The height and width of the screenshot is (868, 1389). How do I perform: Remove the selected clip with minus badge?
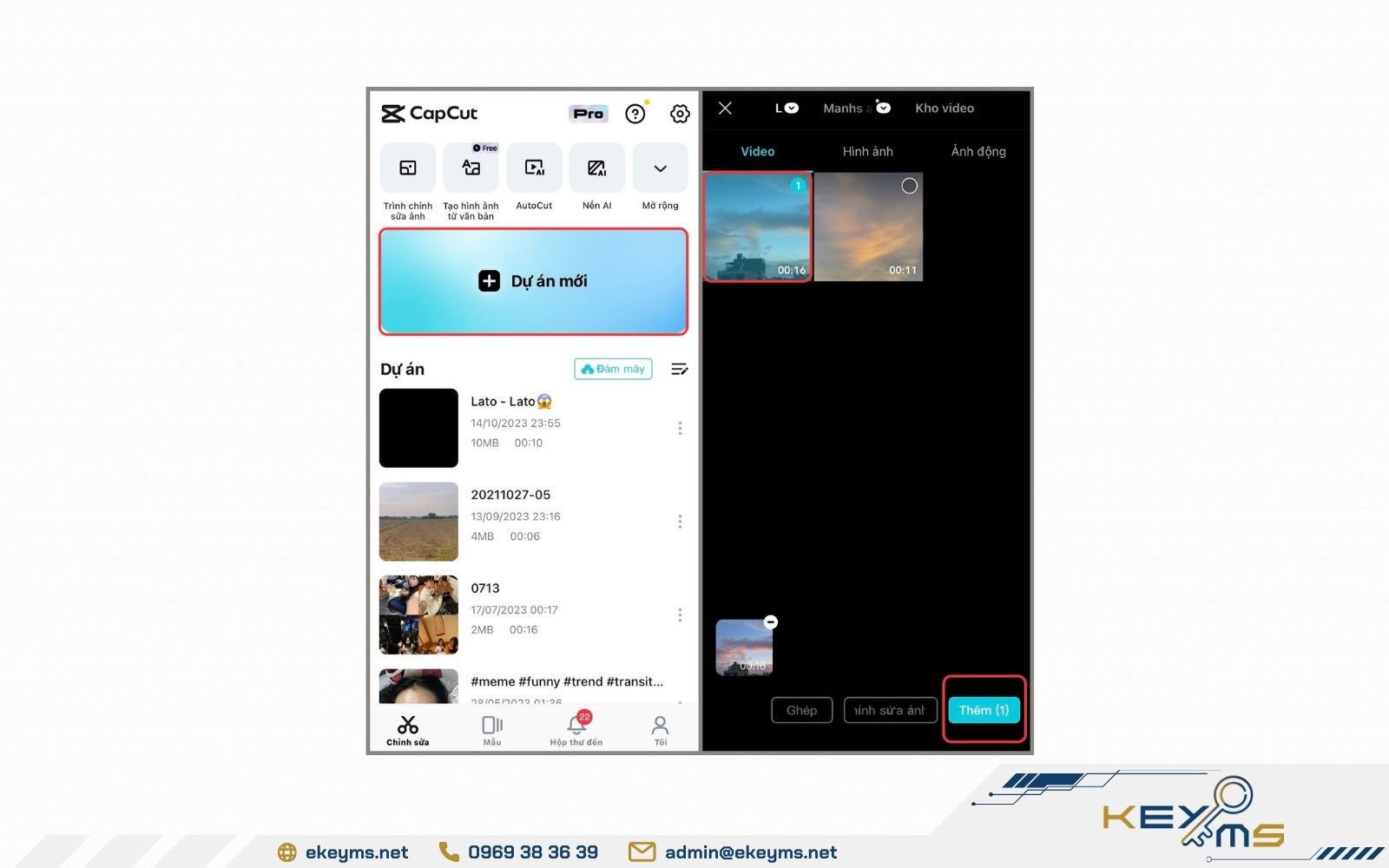point(771,621)
